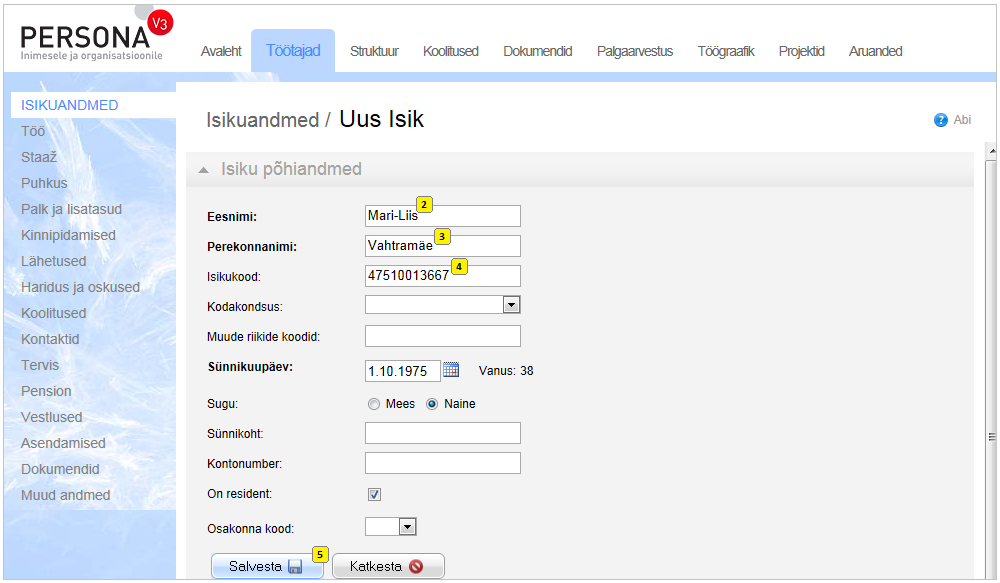
Task: Click the Kontonumber input field
Action: [x=442, y=462]
